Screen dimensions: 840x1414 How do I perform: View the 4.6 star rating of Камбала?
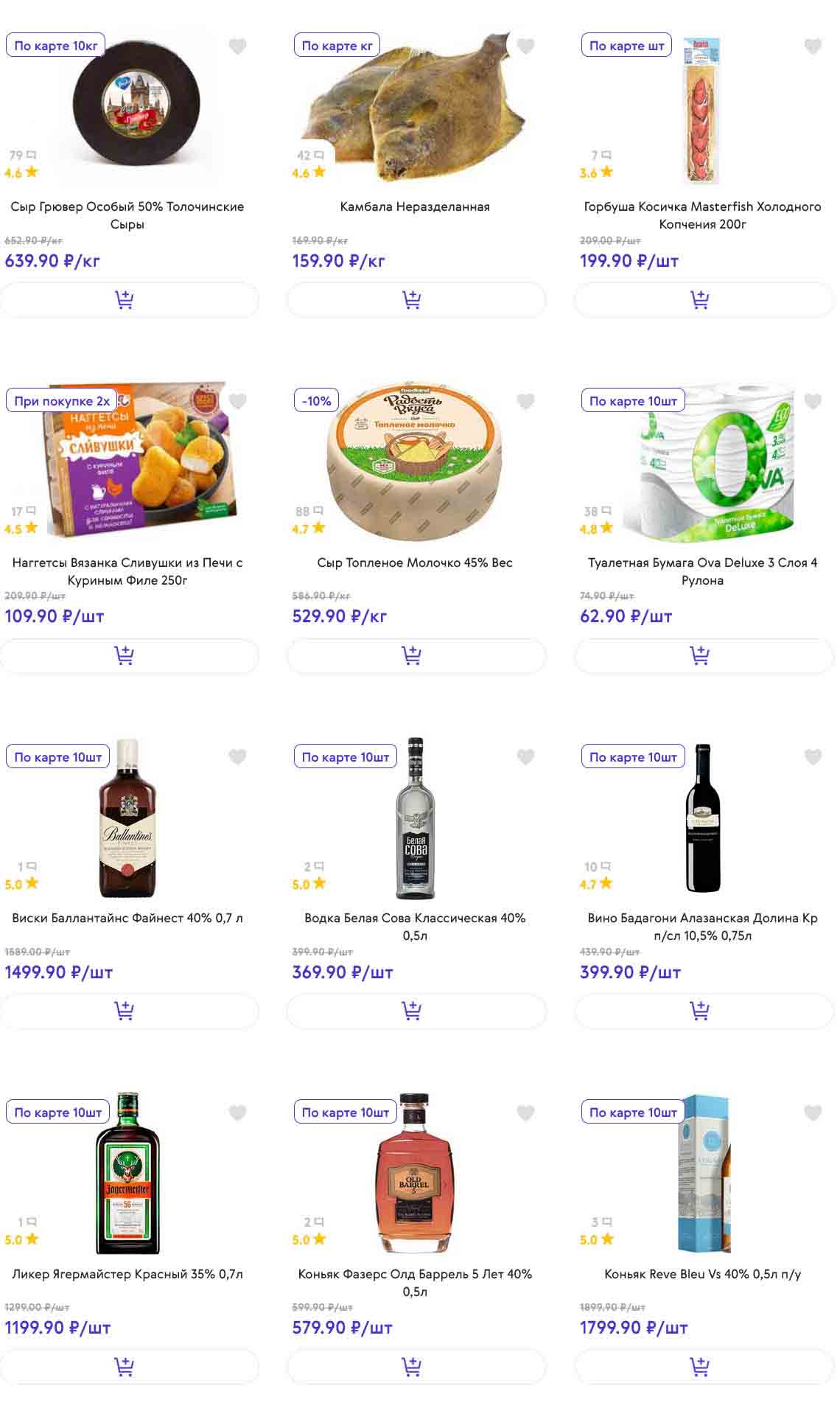point(308,173)
